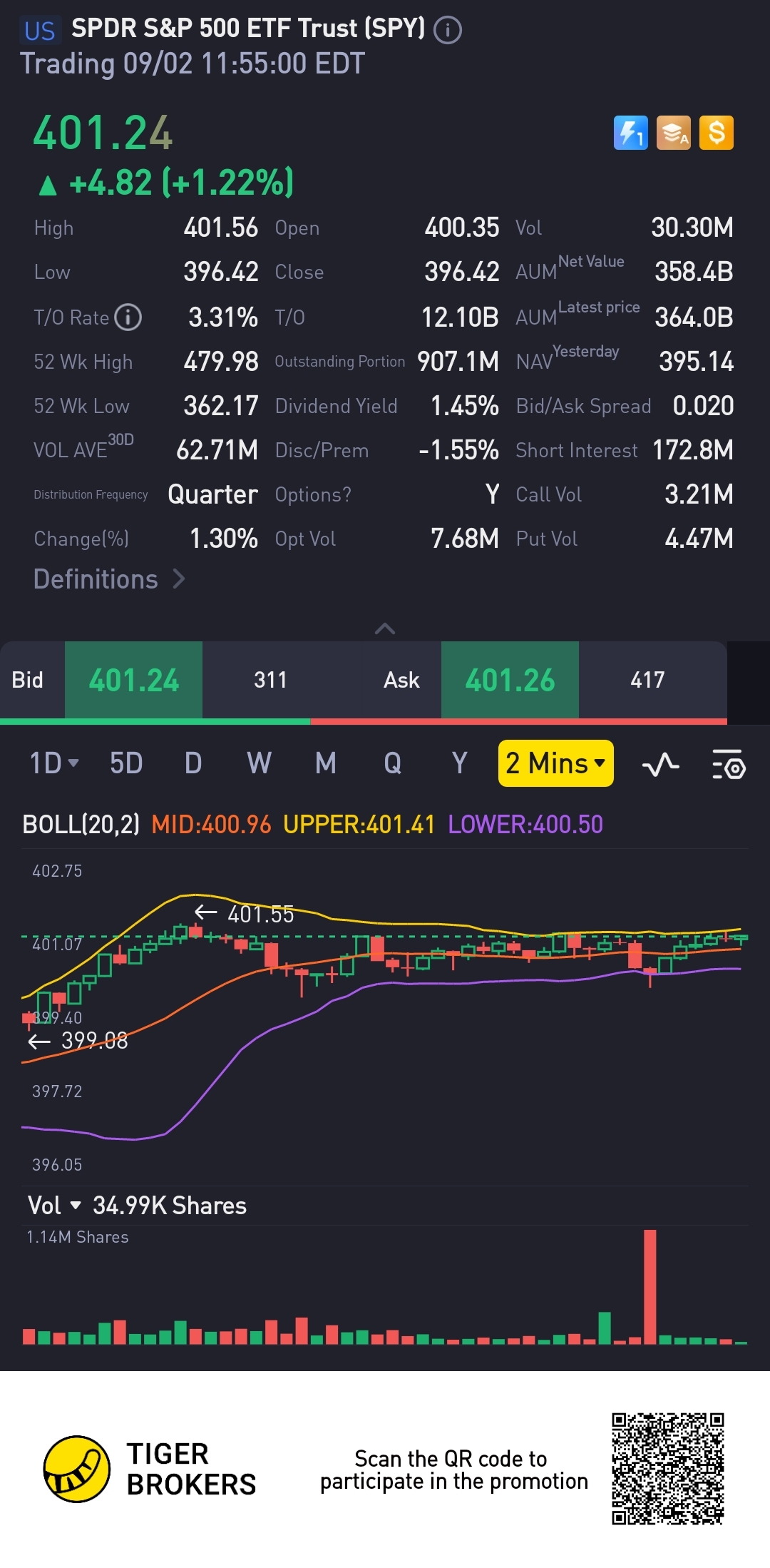Tap the 399.08 low marker on chart
770x1568 pixels.
[x=78, y=1042]
